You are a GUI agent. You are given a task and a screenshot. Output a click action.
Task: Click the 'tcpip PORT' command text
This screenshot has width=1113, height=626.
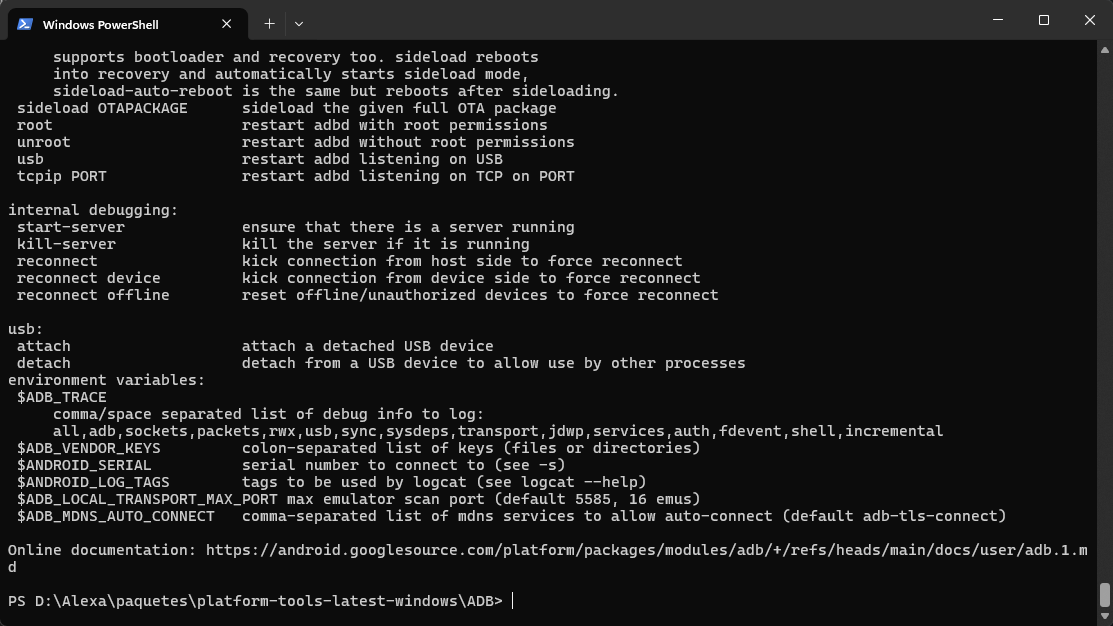tap(61, 176)
